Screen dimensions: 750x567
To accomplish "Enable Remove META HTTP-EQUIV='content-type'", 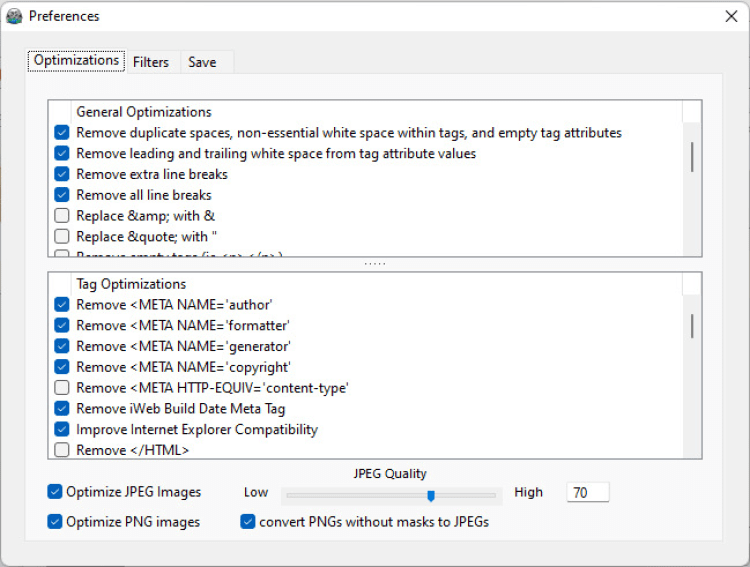I will pos(62,388).
